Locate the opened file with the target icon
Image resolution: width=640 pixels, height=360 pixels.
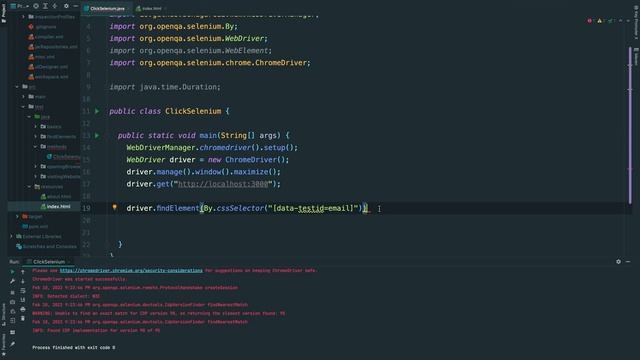[36, 6]
